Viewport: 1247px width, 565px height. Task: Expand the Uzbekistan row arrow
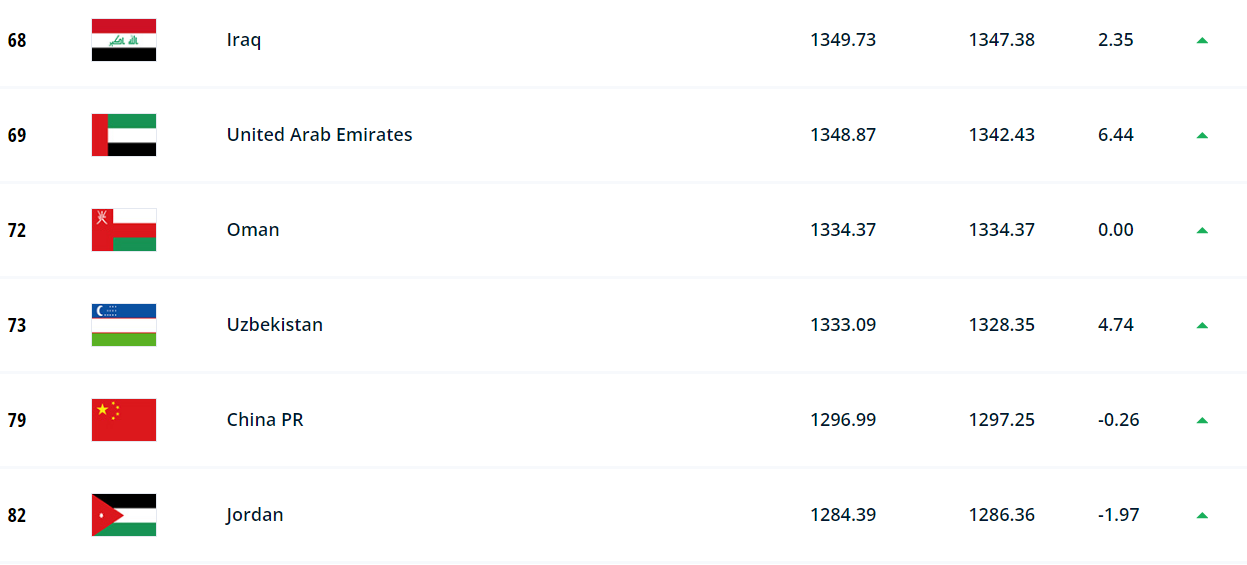click(x=1202, y=325)
